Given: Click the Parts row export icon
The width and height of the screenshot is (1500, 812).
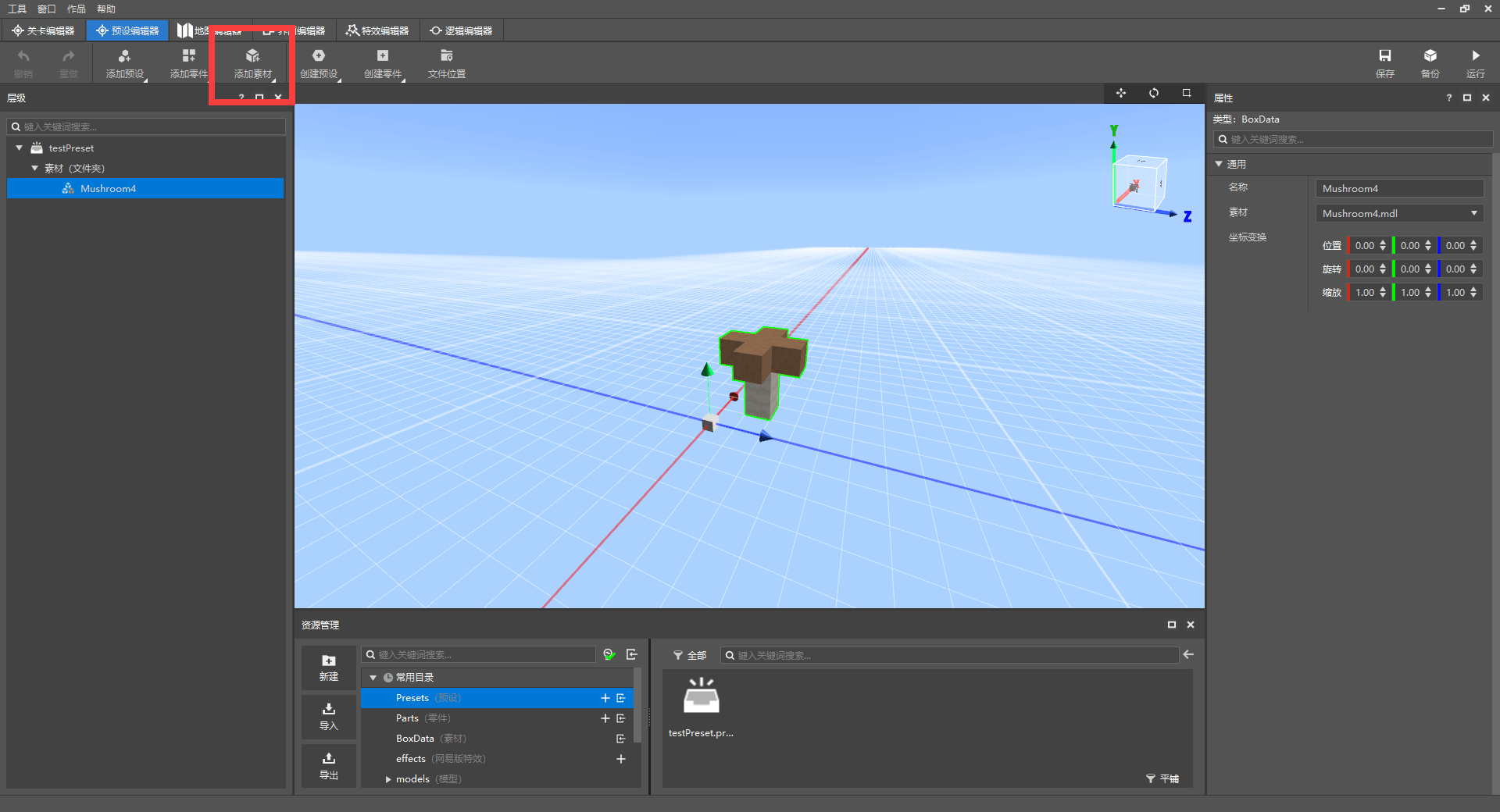Looking at the screenshot, I should point(621,718).
